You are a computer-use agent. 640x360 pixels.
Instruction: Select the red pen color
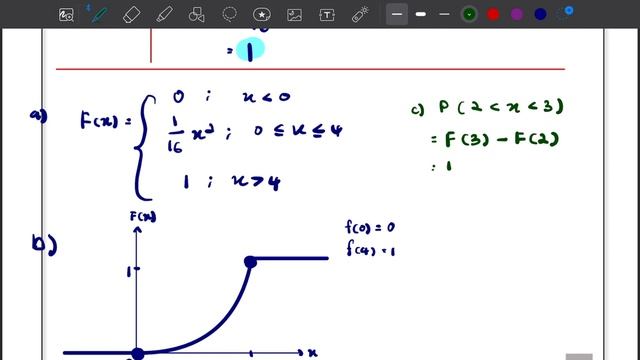[493, 15]
